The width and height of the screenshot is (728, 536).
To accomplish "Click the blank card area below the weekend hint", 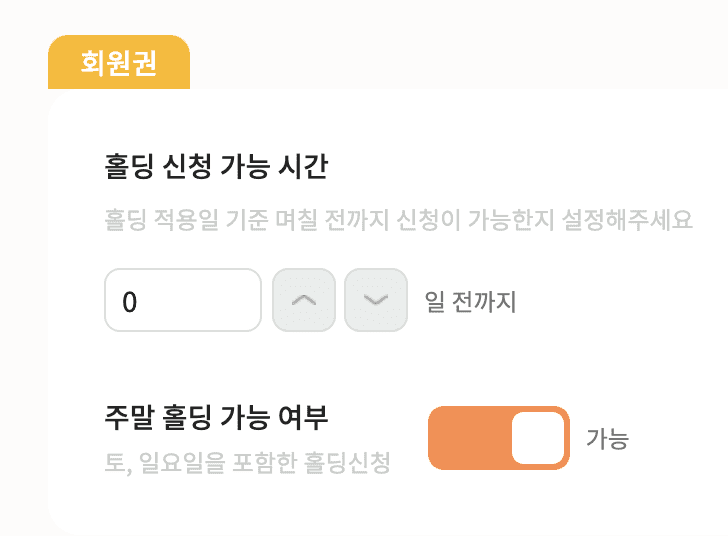I will [371, 506].
